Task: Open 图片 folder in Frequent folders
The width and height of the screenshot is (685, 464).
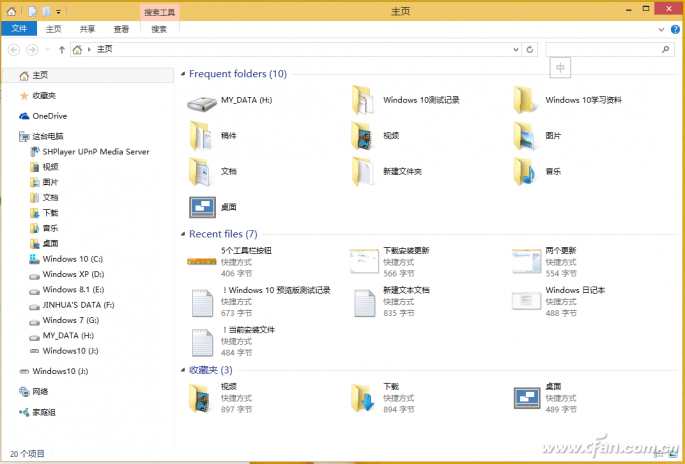Action: click(x=525, y=136)
